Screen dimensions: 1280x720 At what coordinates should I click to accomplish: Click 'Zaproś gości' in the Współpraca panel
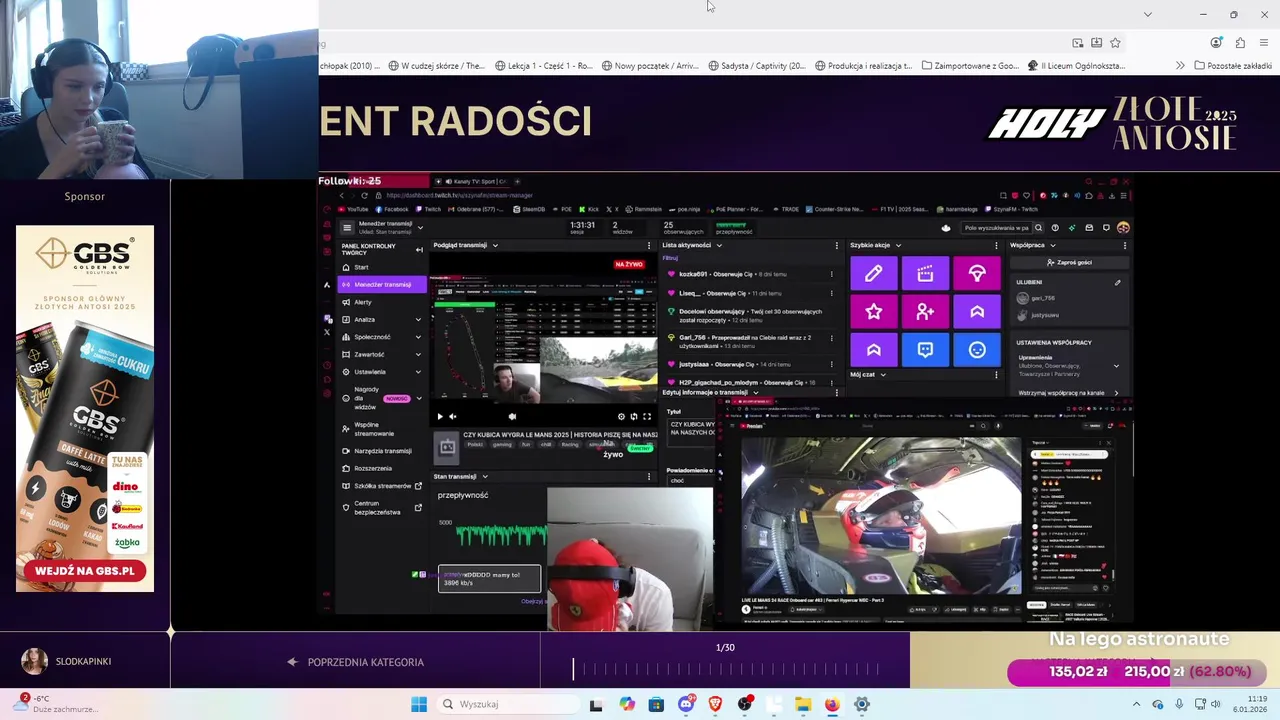click(1069, 262)
